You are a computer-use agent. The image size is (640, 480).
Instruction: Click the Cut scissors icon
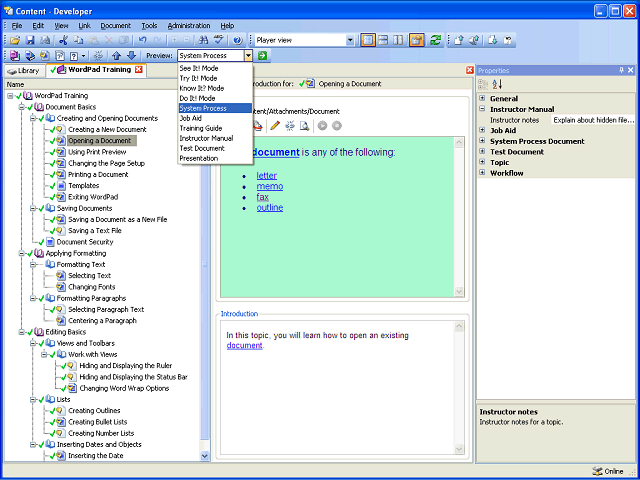(63, 40)
